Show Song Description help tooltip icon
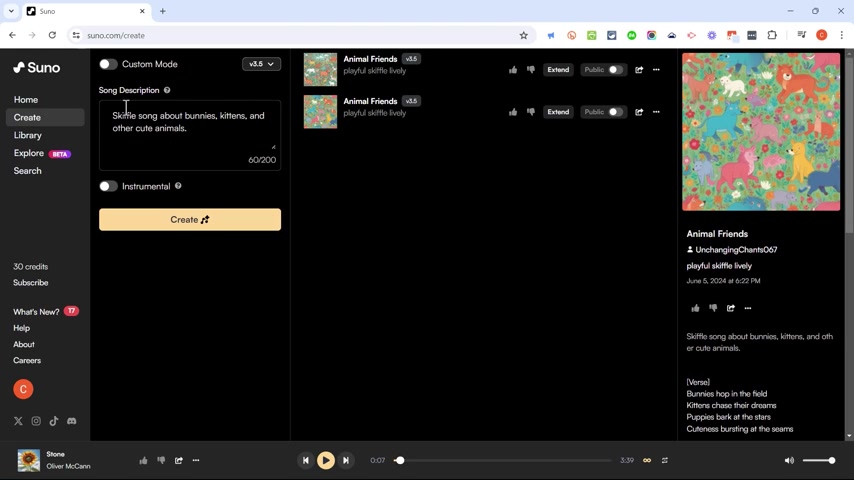Image resolution: width=854 pixels, height=480 pixels. pyautogui.click(x=167, y=90)
